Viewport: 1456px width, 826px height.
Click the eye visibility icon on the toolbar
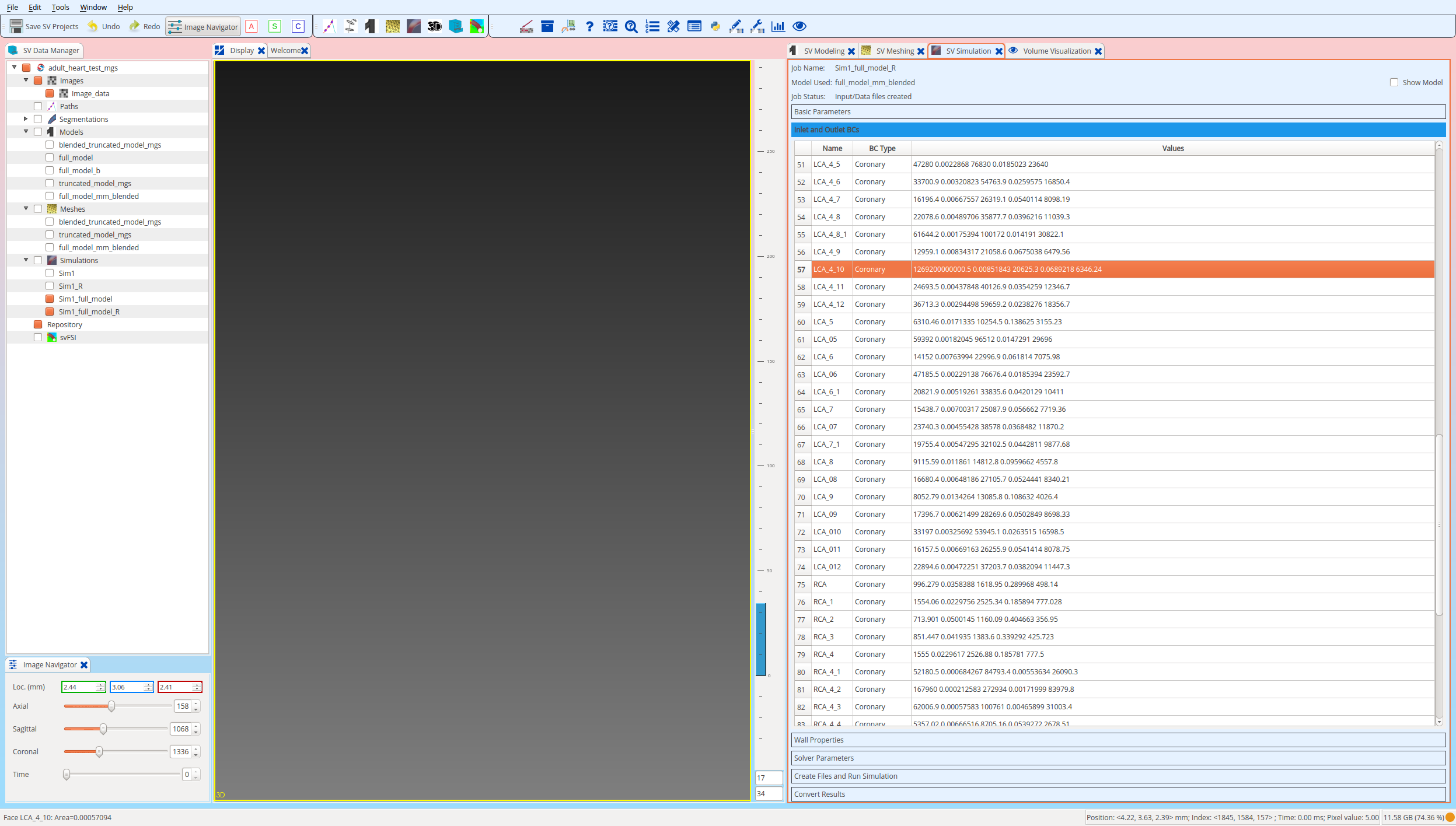tap(799, 26)
